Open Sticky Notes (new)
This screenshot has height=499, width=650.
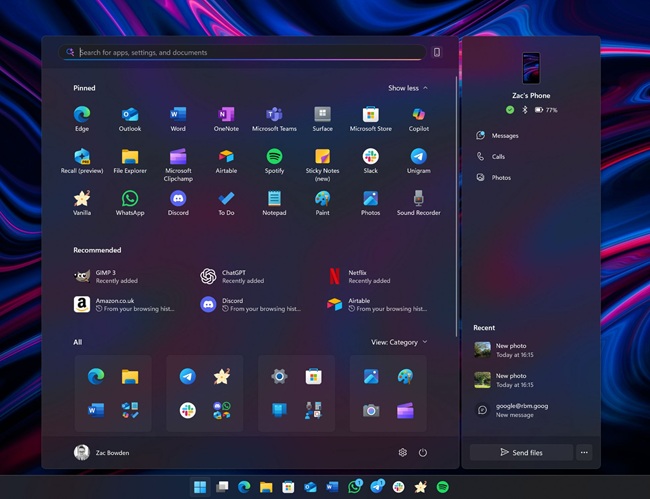tap(322, 165)
